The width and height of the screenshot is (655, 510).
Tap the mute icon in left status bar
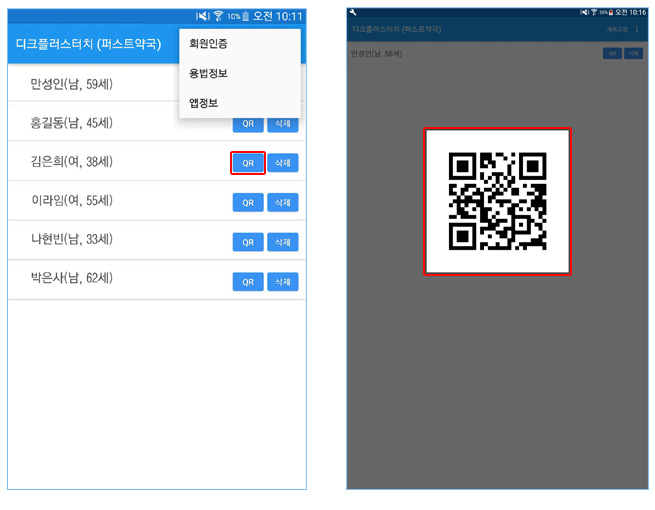coord(203,16)
